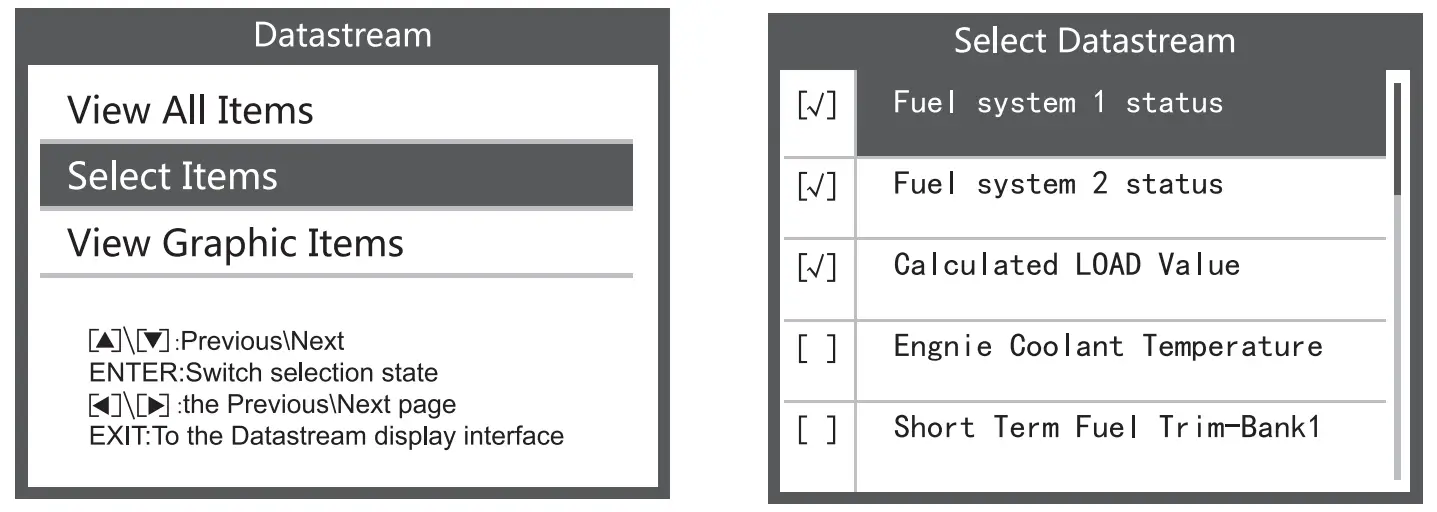Click the Select Datastream scrollbar thumb
Viewport: 1437px width, 512px height.
[1397, 138]
